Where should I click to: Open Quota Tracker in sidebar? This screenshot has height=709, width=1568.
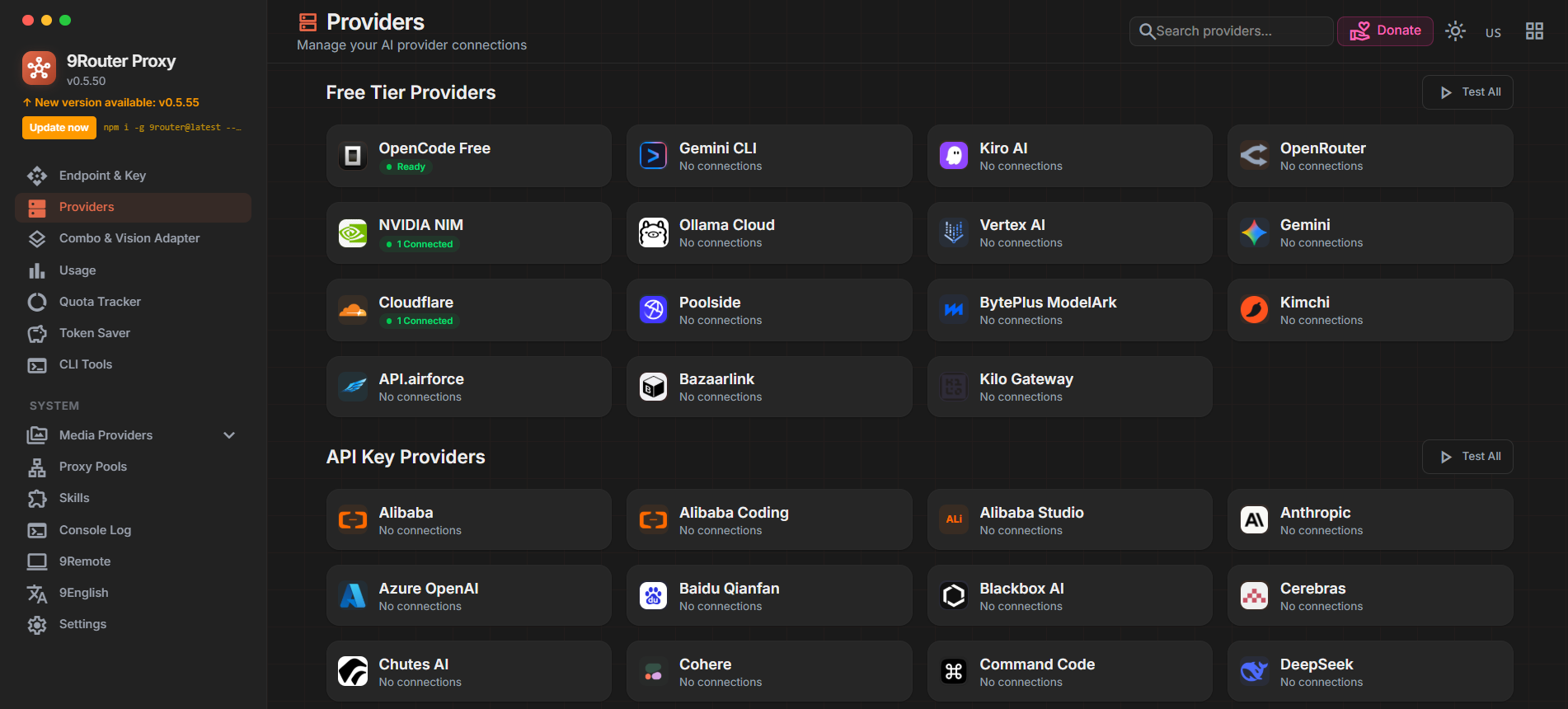click(134, 302)
